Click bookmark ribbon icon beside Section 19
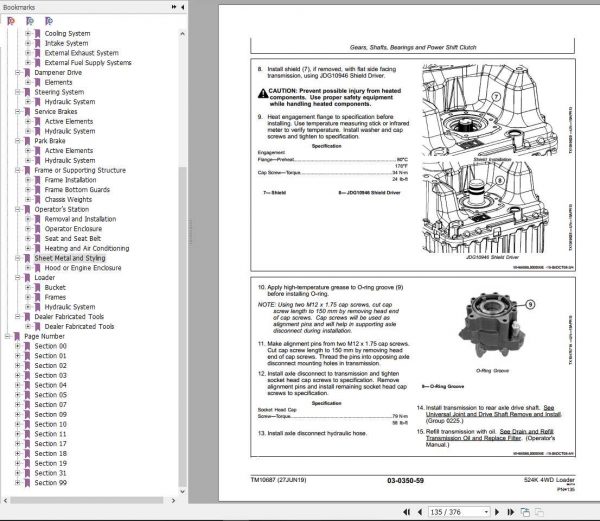This screenshot has height=521, width=600. click(x=27, y=464)
